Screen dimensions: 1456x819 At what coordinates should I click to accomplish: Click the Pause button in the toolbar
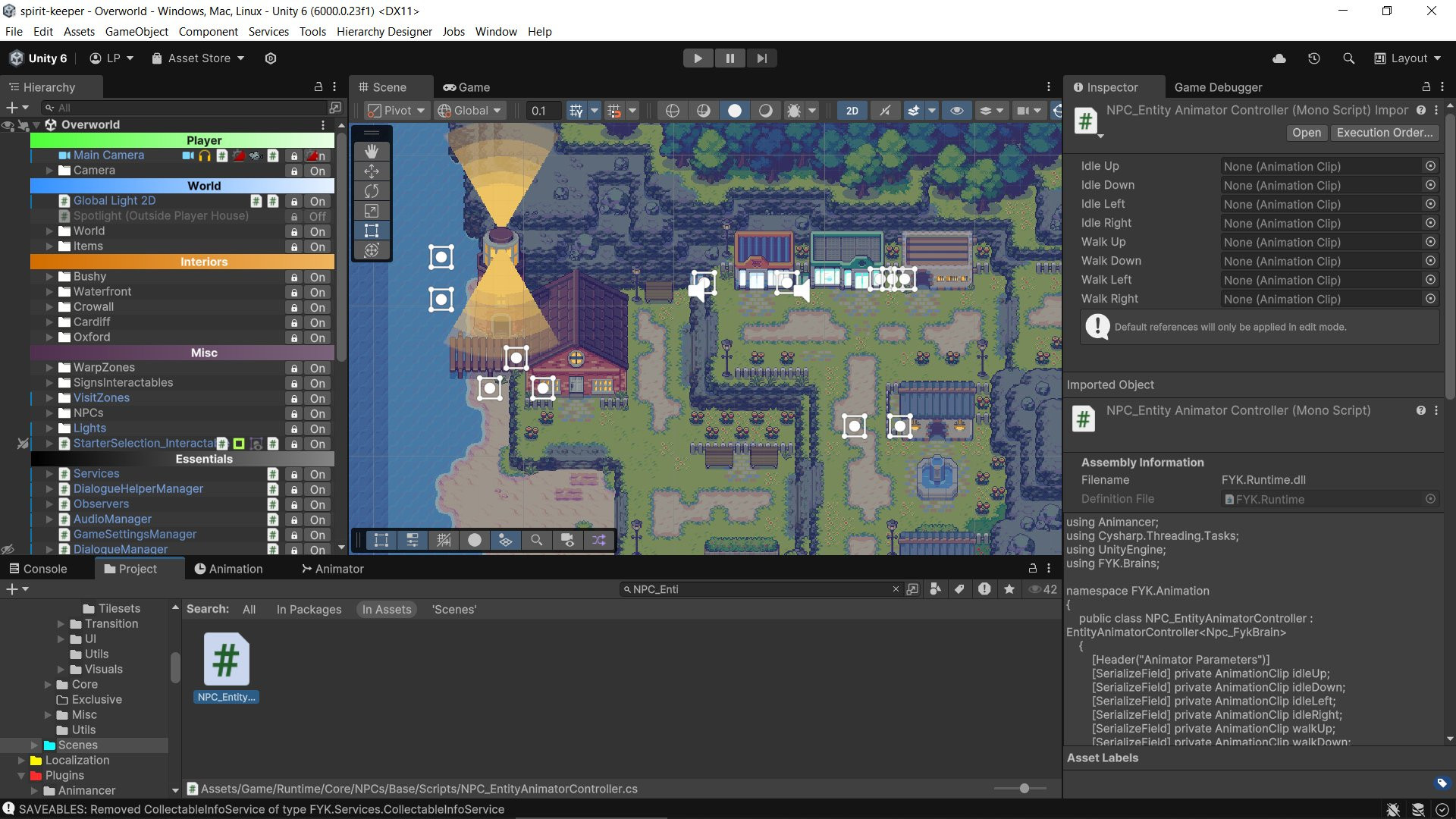(x=730, y=58)
